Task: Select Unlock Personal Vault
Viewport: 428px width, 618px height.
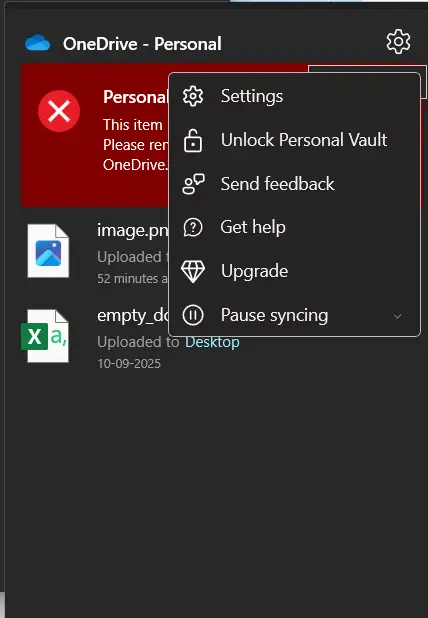Action: coord(294,140)
